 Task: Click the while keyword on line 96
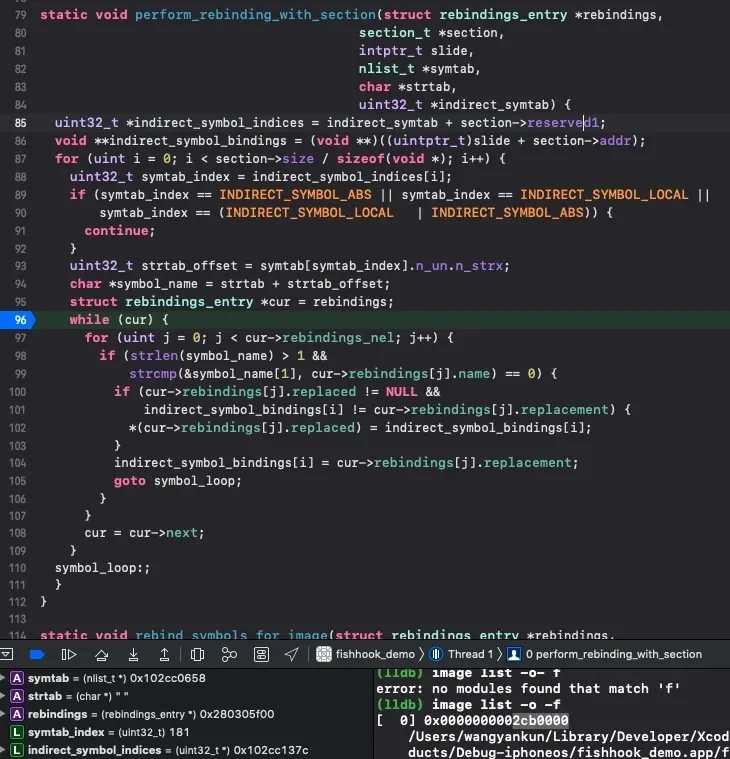point(89,319)
